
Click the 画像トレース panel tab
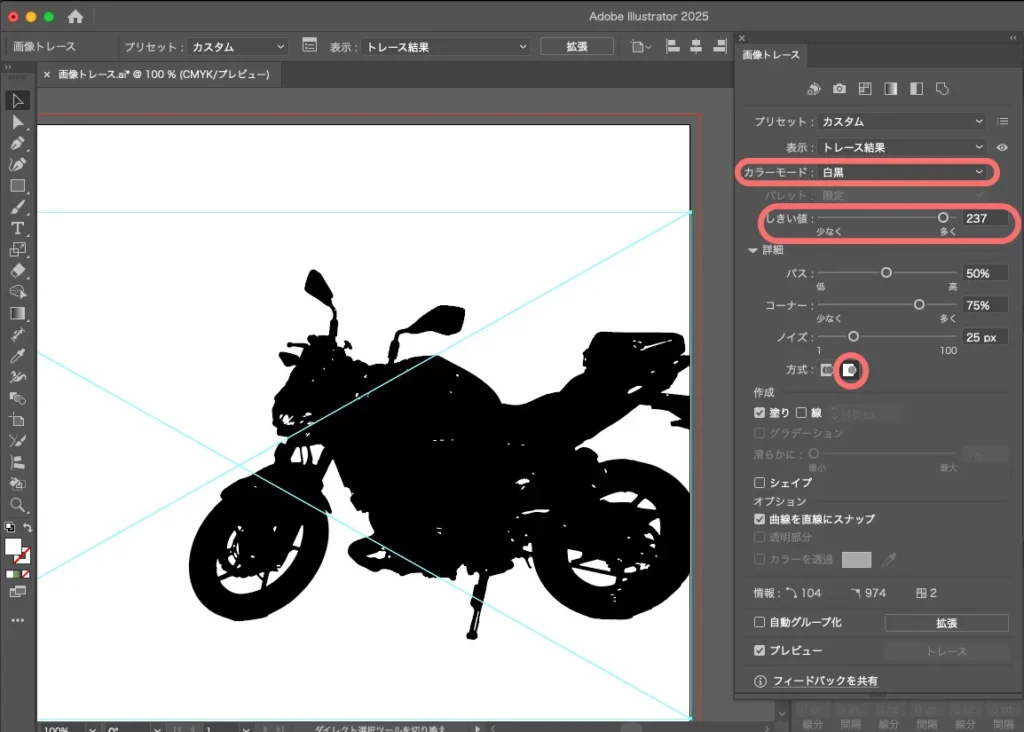[771, 55]
